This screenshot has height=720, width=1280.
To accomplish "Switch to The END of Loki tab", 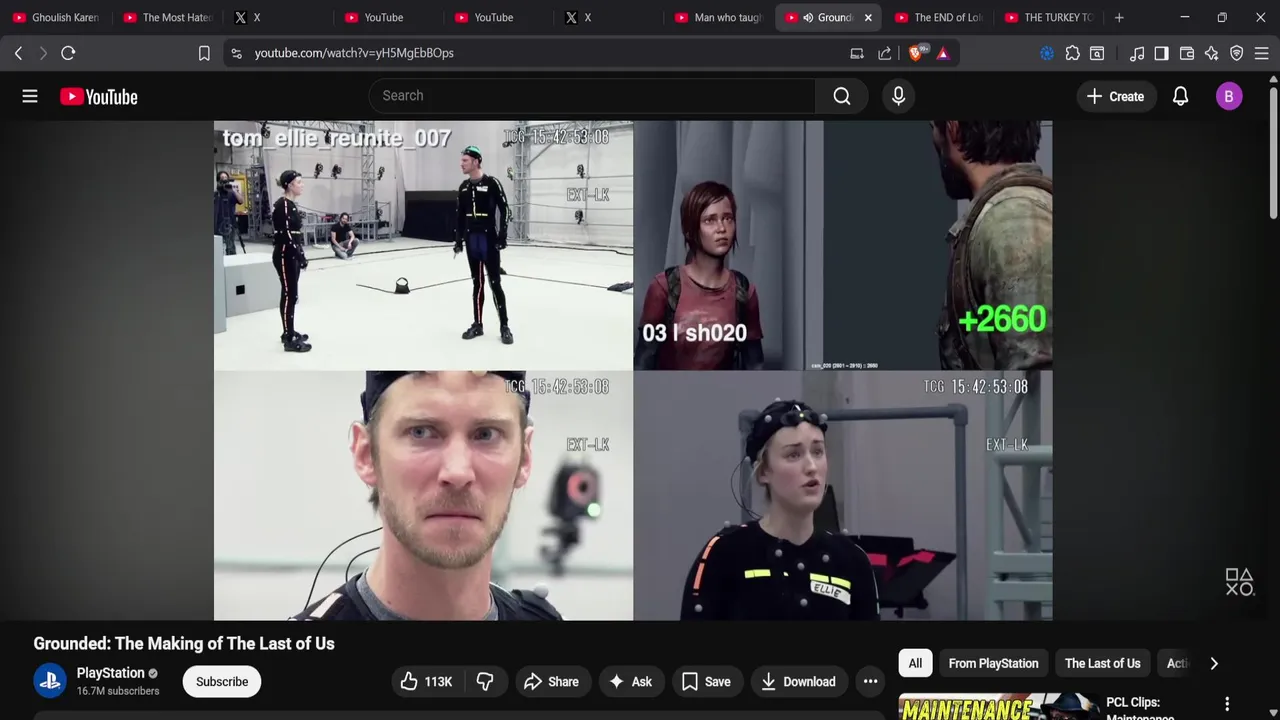I will pos(937,17).
